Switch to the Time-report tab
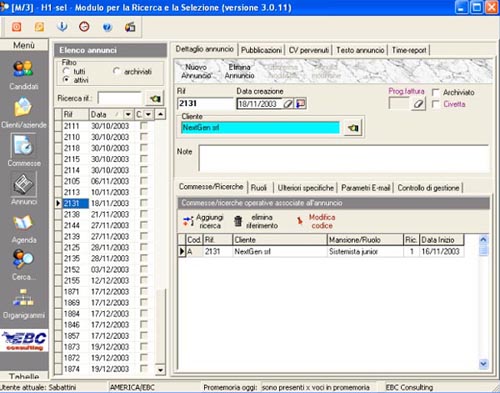The height and width of the screenshot is (393, 500). (x=409, y=50)
